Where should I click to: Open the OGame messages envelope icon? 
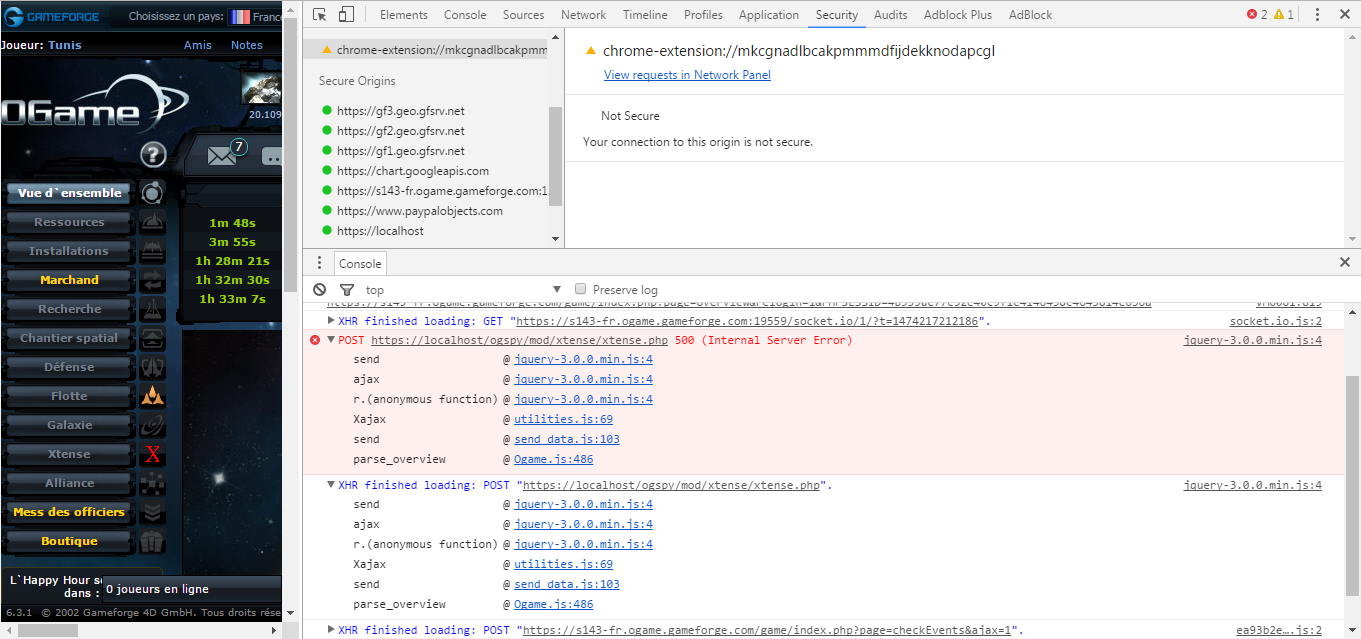[222, 155]
